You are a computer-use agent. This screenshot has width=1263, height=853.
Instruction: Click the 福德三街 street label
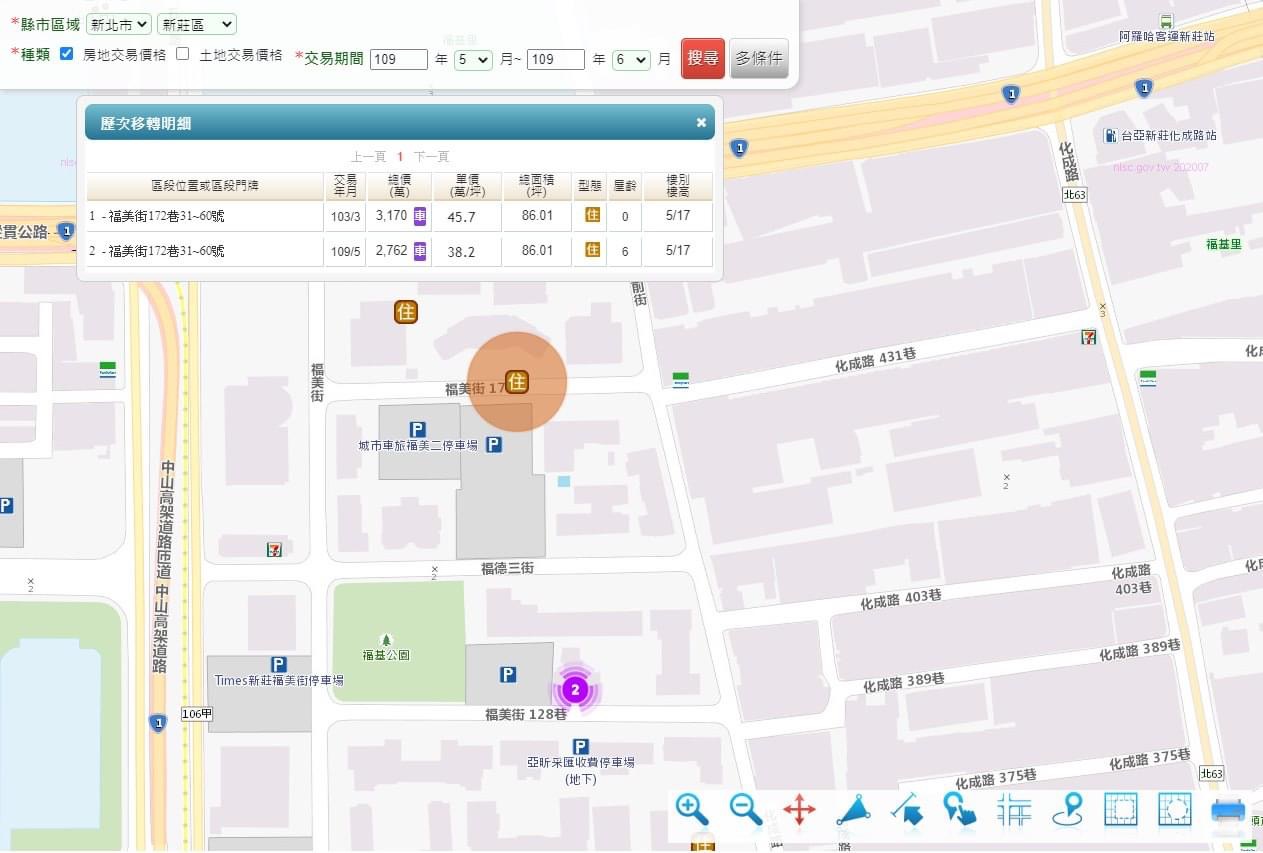pyautogui.click(x=507, y=568)
